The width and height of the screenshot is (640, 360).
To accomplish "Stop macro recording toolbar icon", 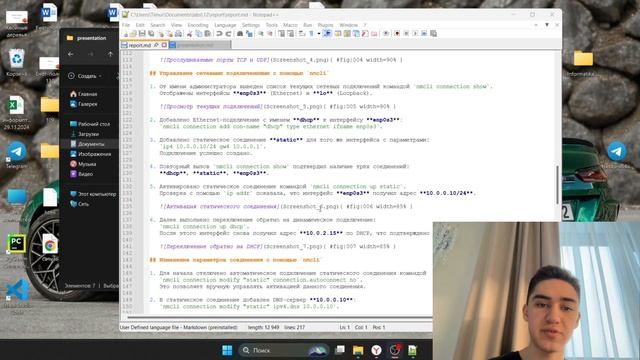I will pos(407,33).
